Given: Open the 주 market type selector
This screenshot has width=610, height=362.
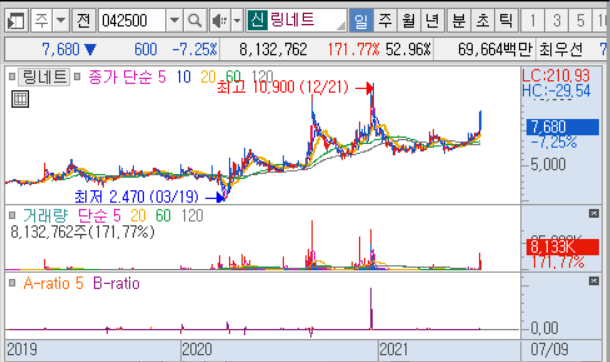Looking at the screenshot, I should point(41,21).
